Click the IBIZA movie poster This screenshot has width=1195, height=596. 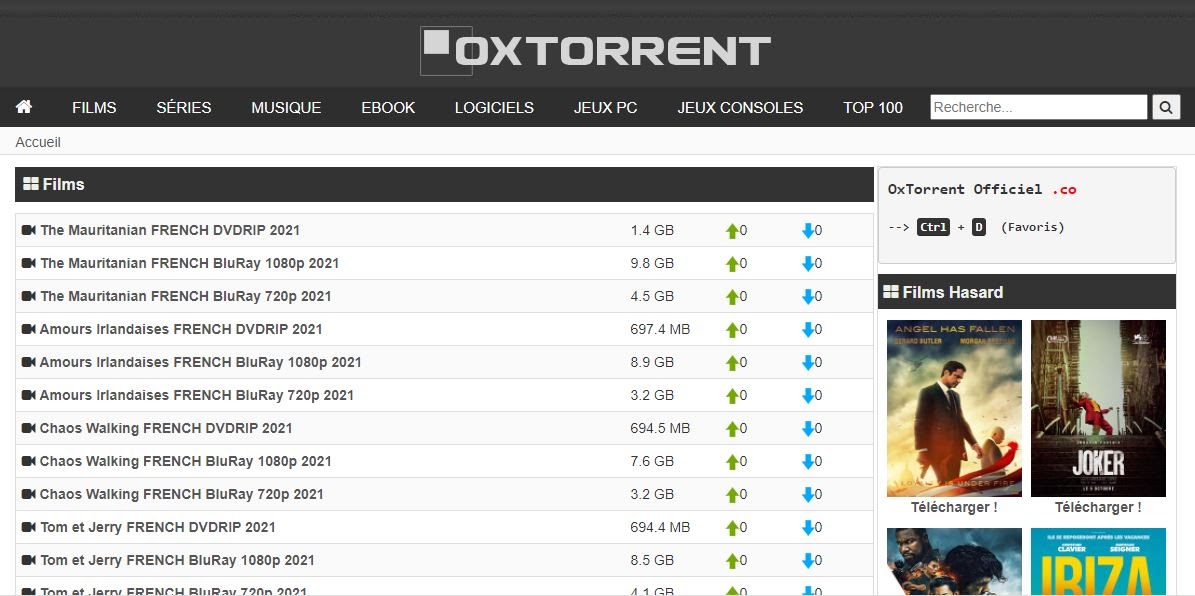[1097, 570]
